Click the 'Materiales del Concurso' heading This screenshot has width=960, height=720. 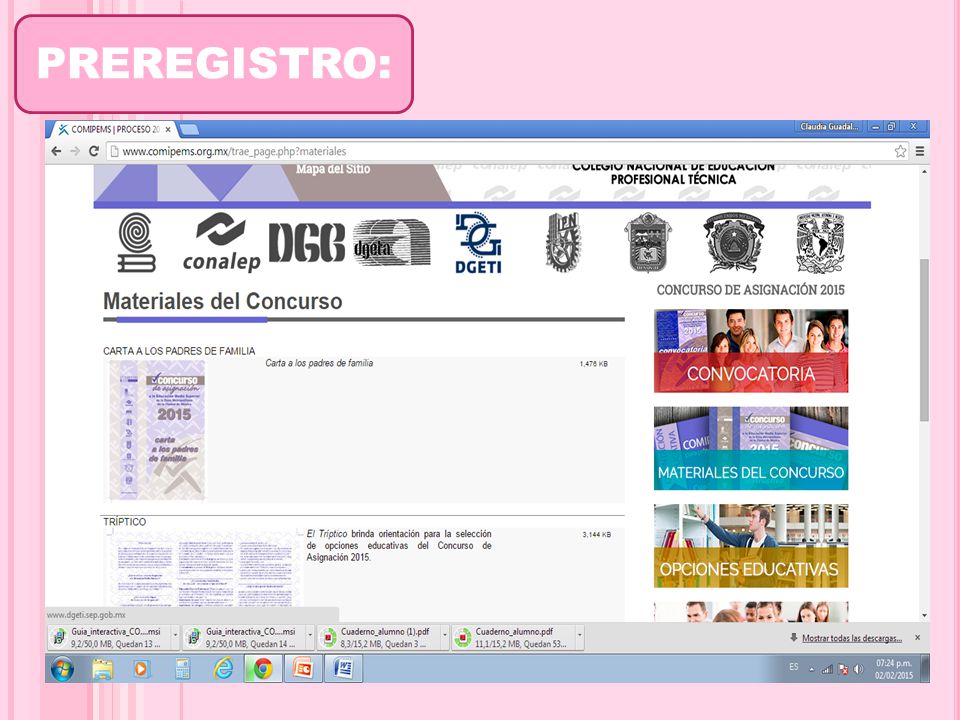pyautogui.click(x=223, y=301)
